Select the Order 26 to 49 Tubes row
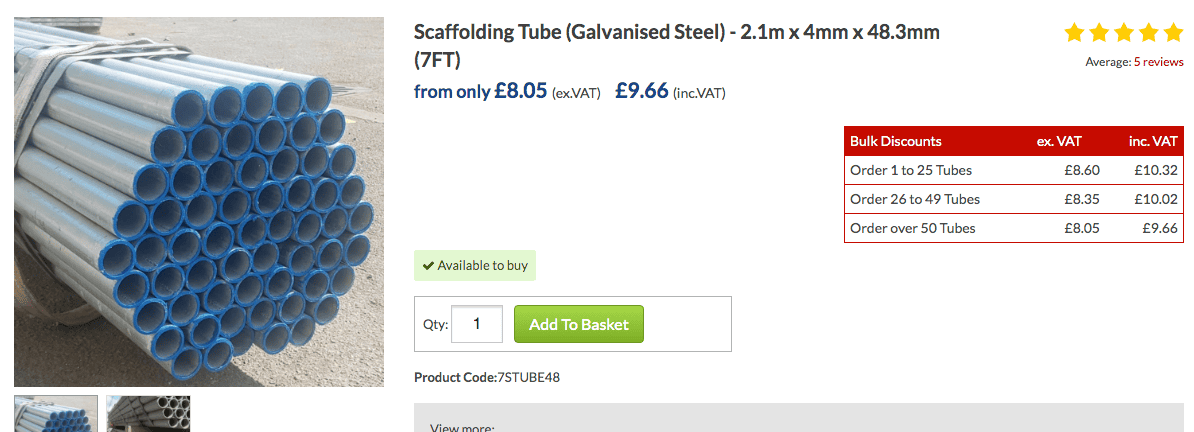1194x432 pixels. click(x=1013, y=199)
